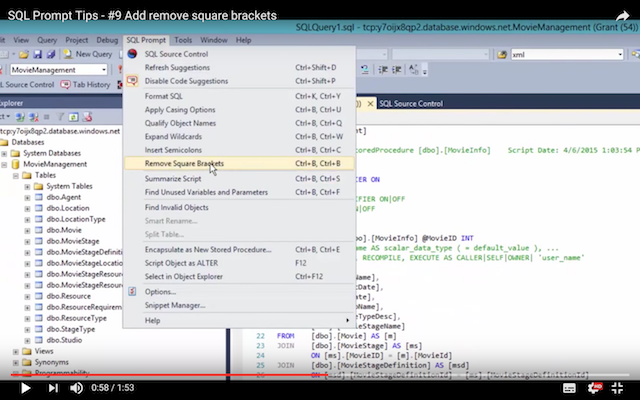640x400 pixels.
Task: Click the Filter funnel icon in Object Explorer
Action: pos(60,117)
